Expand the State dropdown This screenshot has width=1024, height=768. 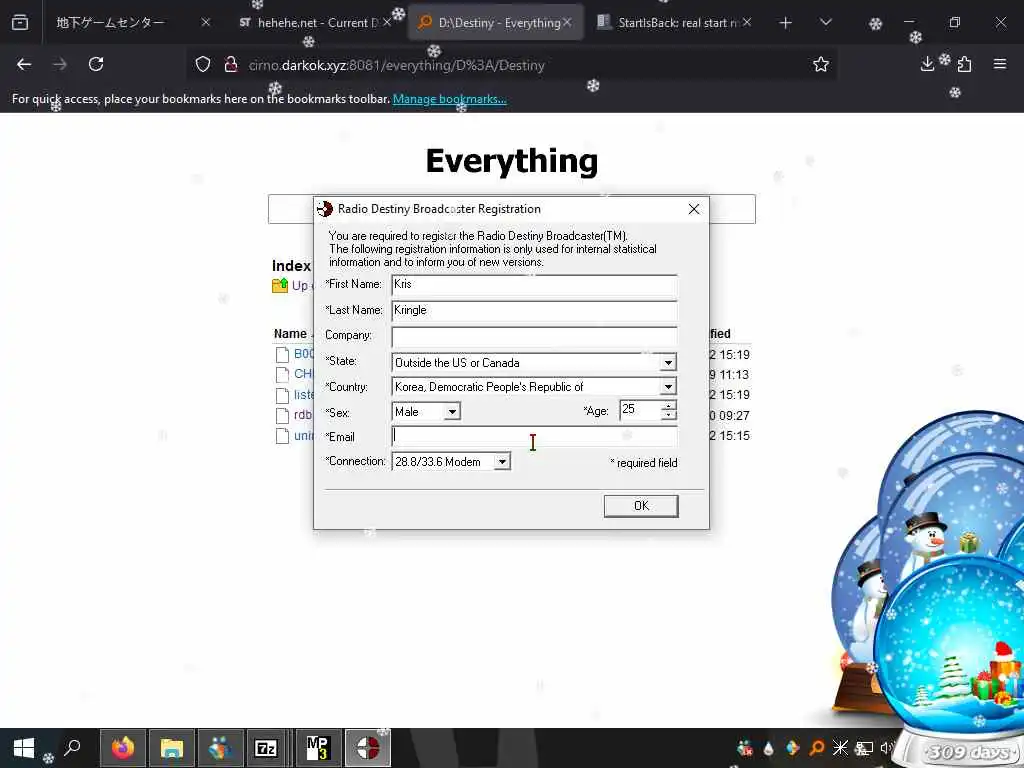point(667,362)
